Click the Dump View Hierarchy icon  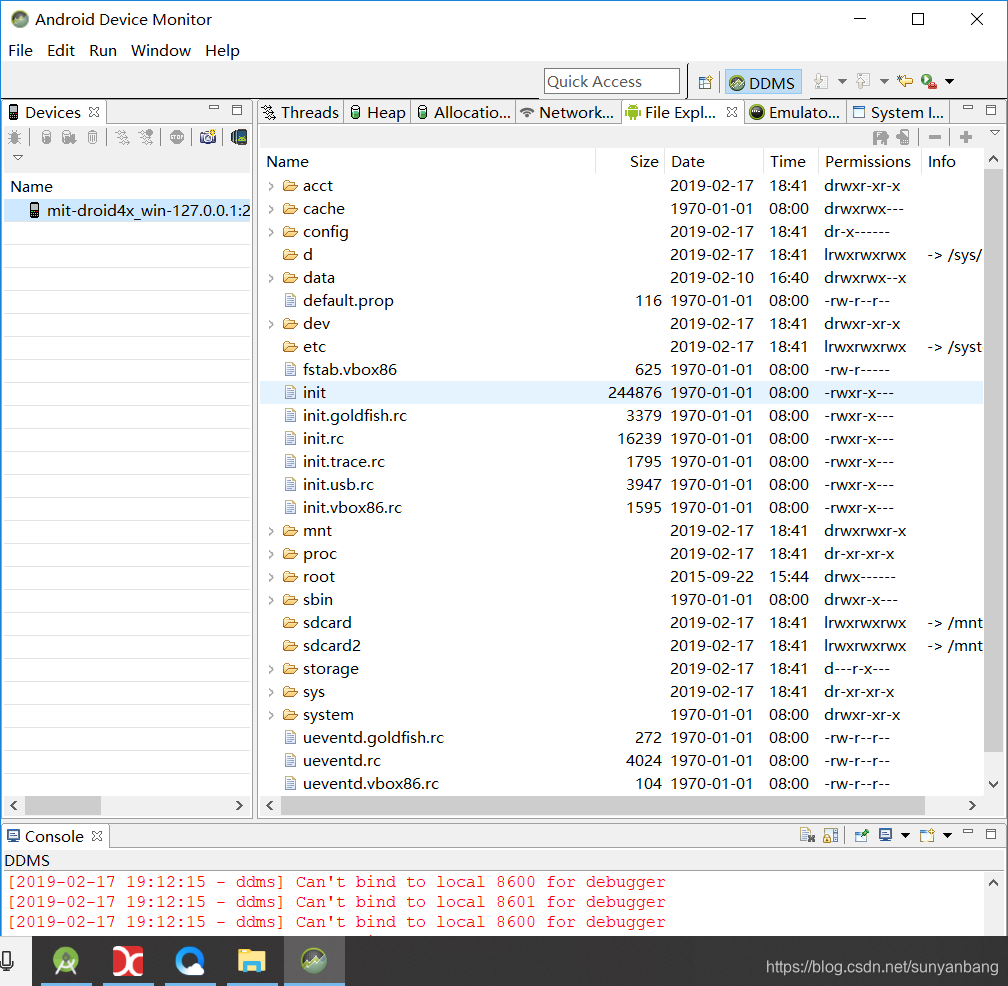tap(239, 137)
